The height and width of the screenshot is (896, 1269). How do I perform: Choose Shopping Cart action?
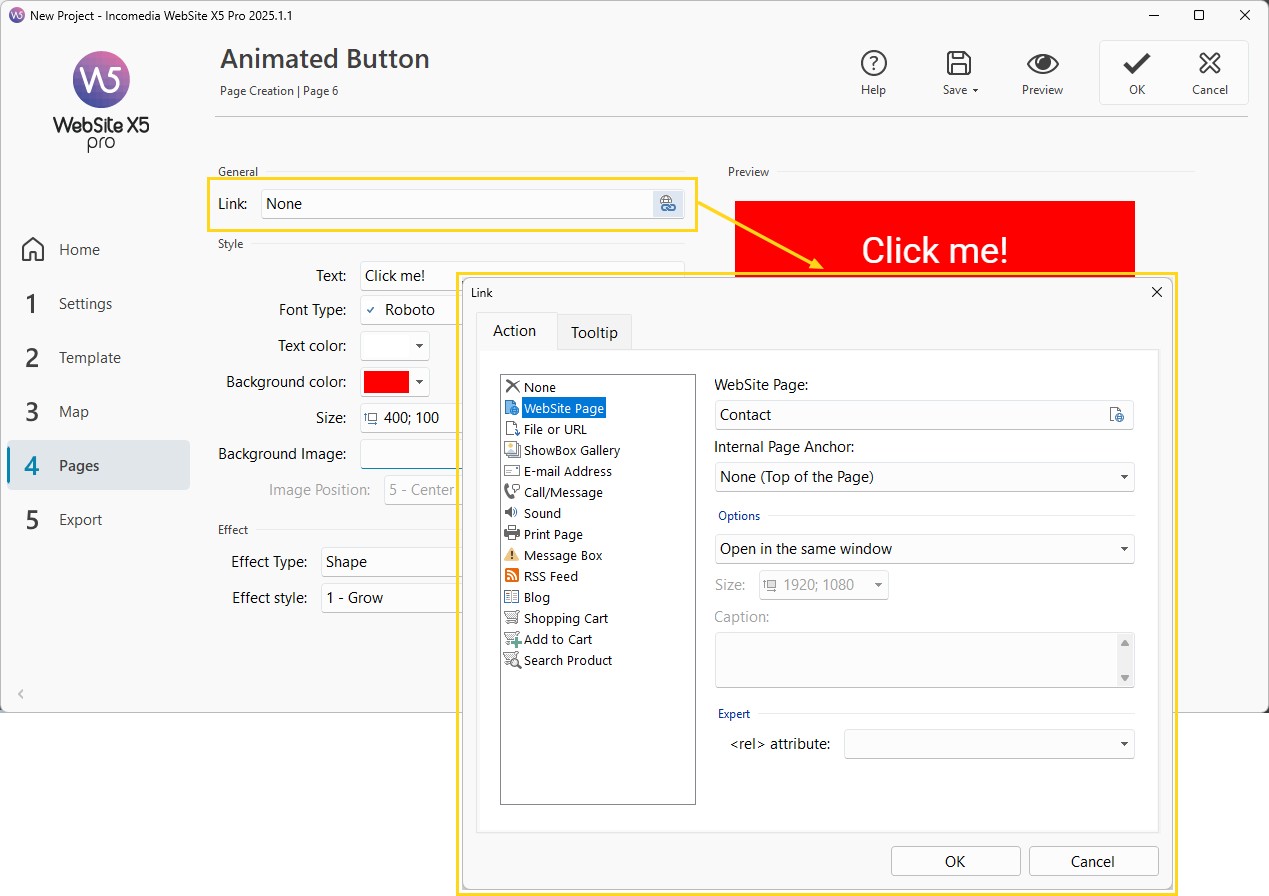pyautogui.click(x=556, y=618)
